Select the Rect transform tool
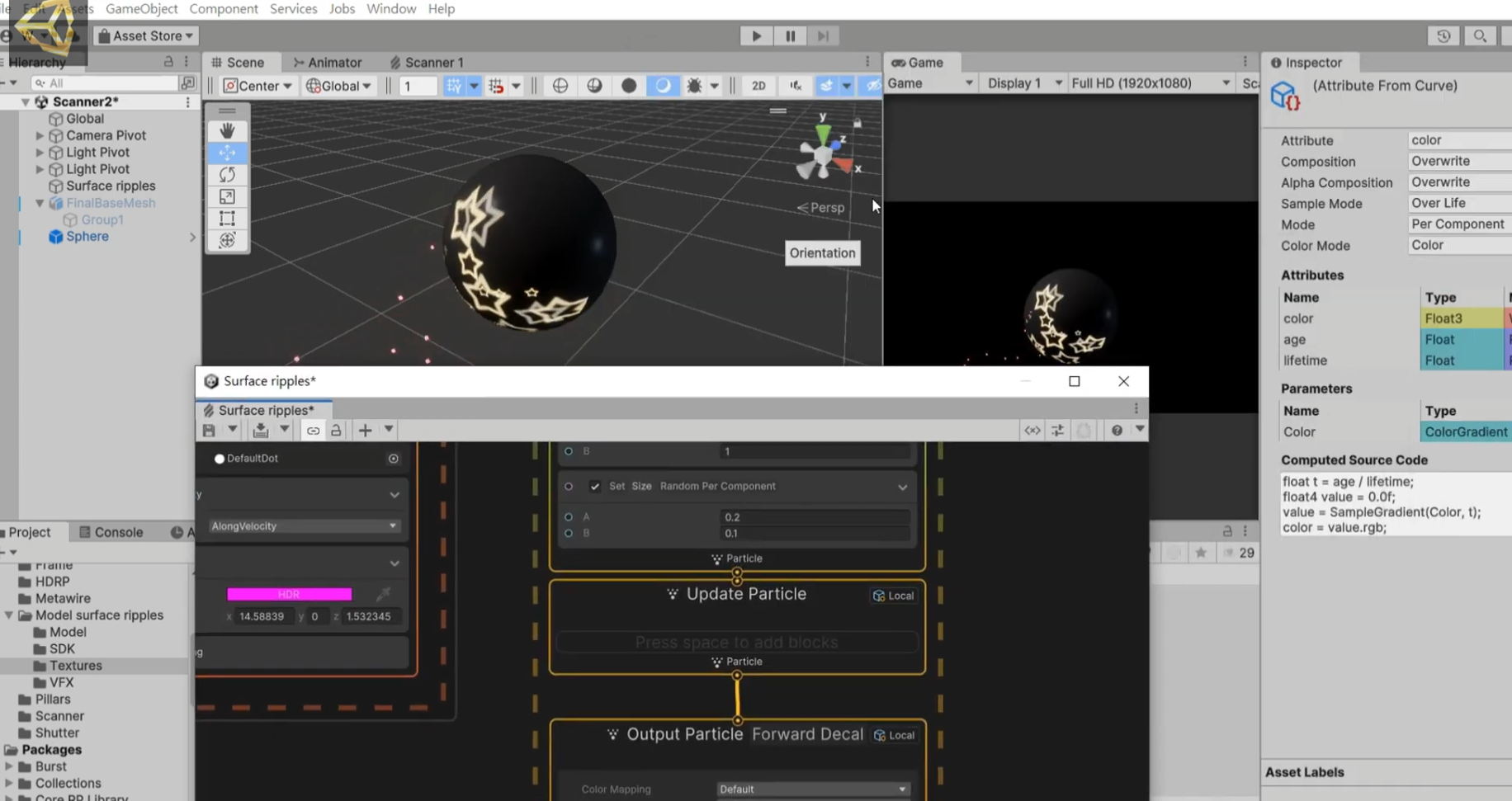Screen dimensions: 1512x801 pos(228,219)
